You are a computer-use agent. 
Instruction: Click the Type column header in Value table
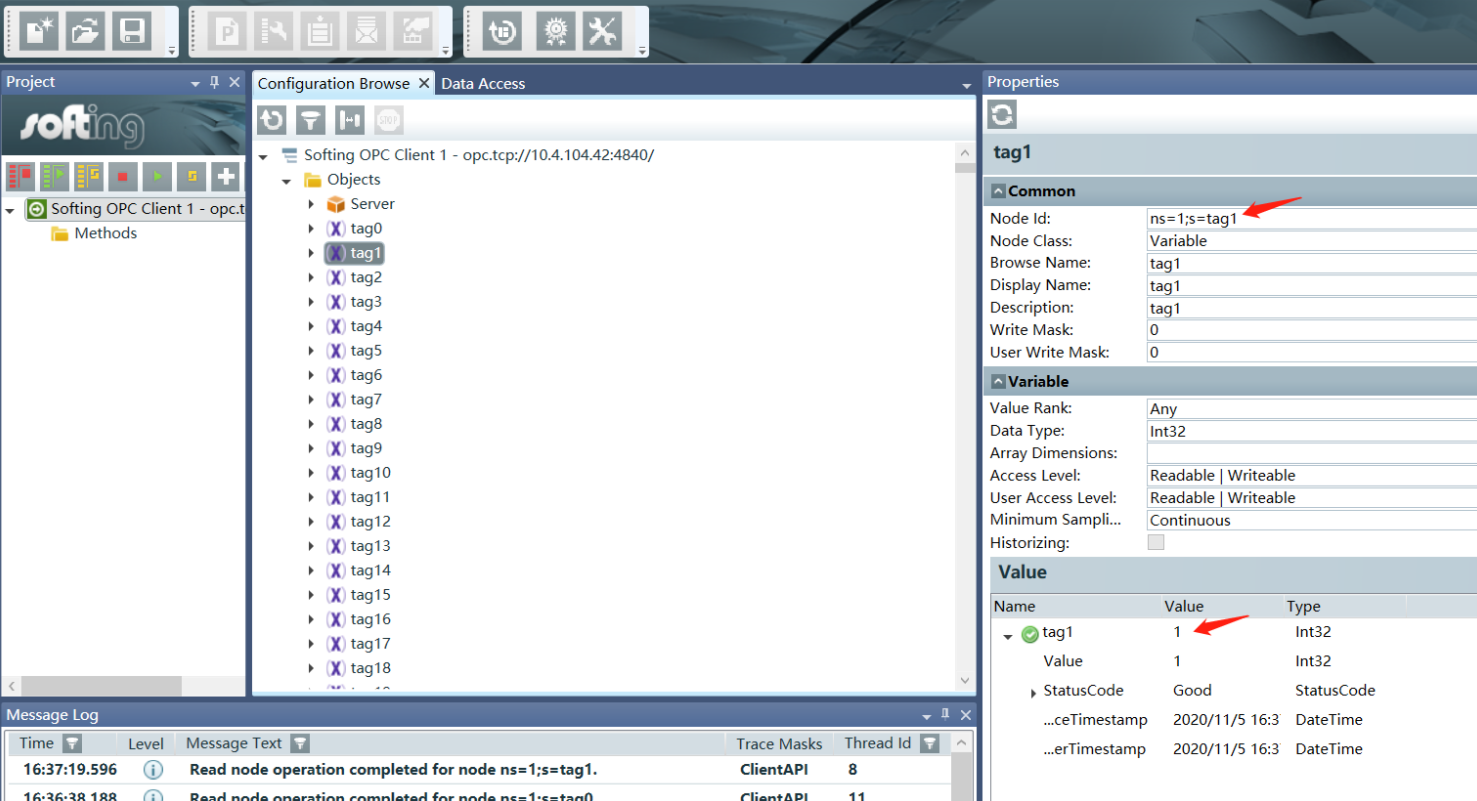[1303, 606]
